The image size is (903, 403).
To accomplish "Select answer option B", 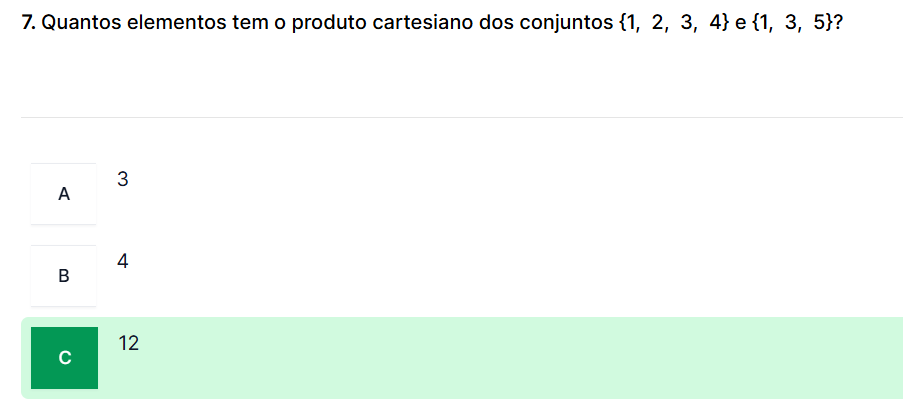I will (64, 276).
